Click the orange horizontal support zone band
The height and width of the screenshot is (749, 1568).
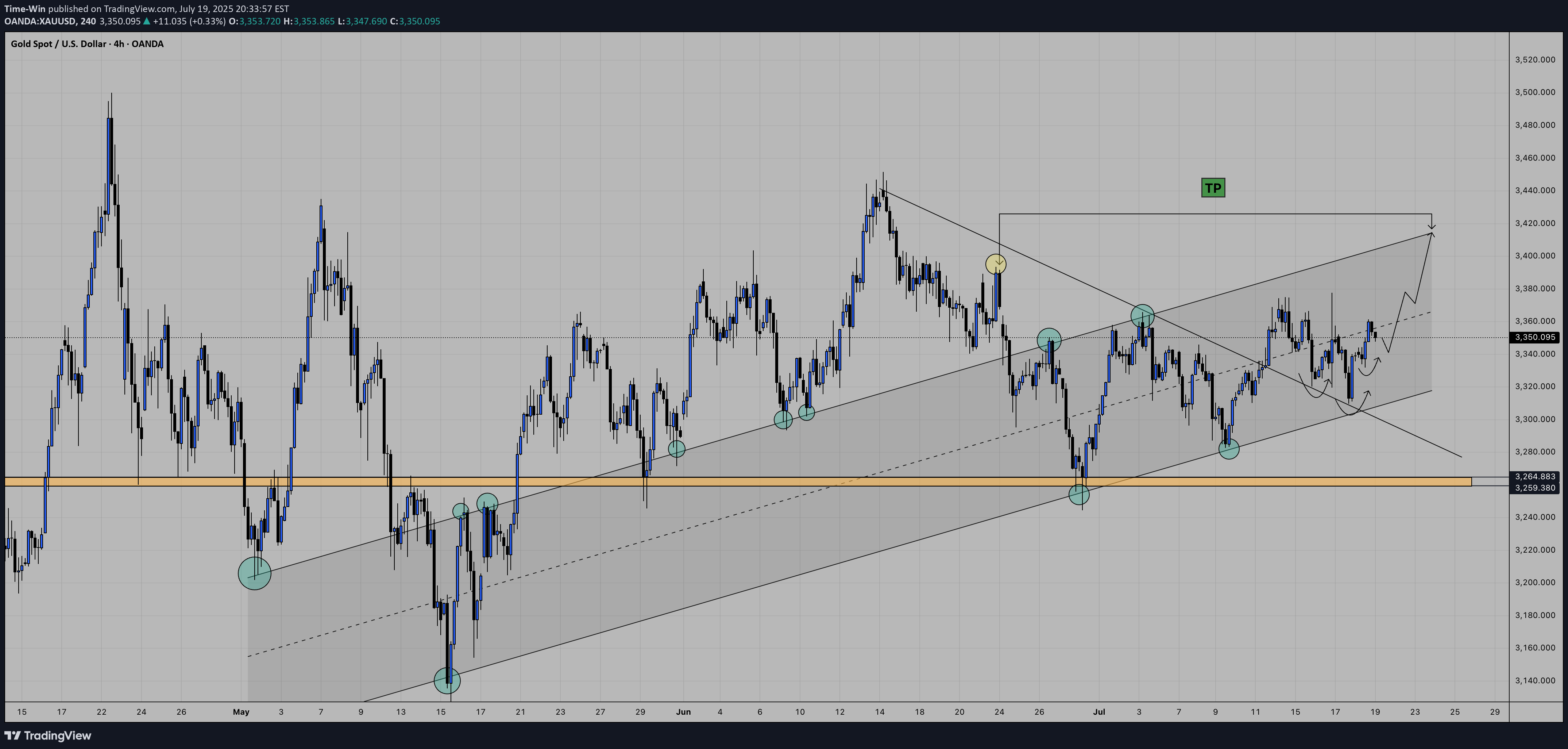tap(738, 482)
